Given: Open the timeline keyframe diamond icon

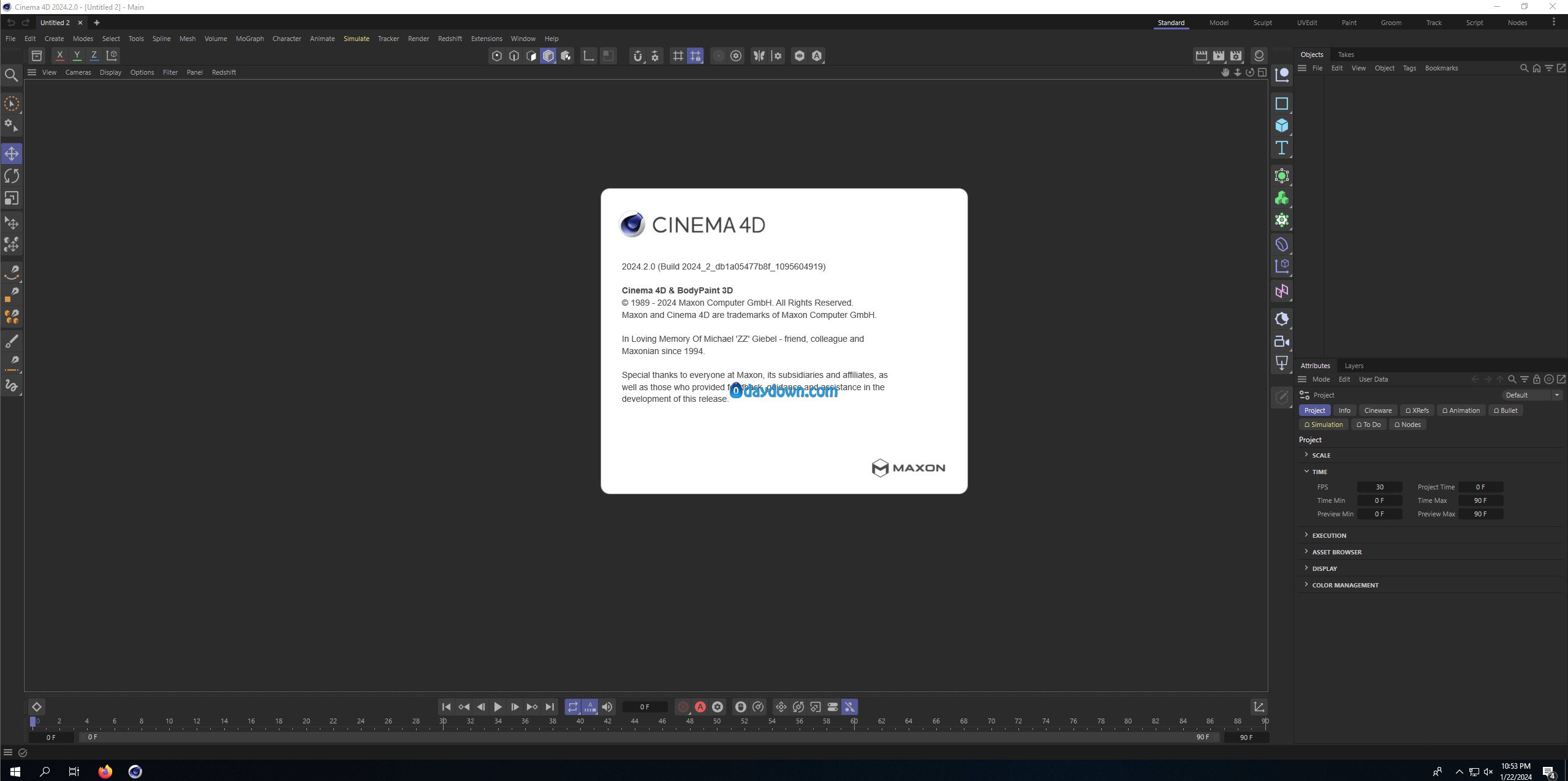Looking at the screenshot, I should point(37,707).
